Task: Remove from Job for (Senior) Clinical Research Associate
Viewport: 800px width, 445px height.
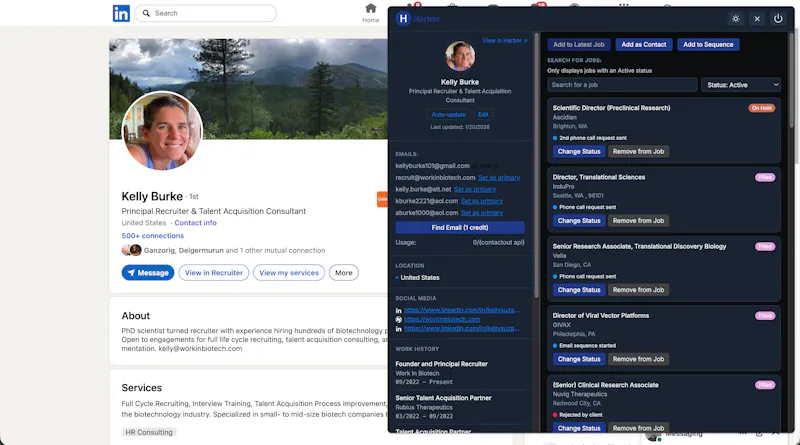Action: click(x=638, y=428)
